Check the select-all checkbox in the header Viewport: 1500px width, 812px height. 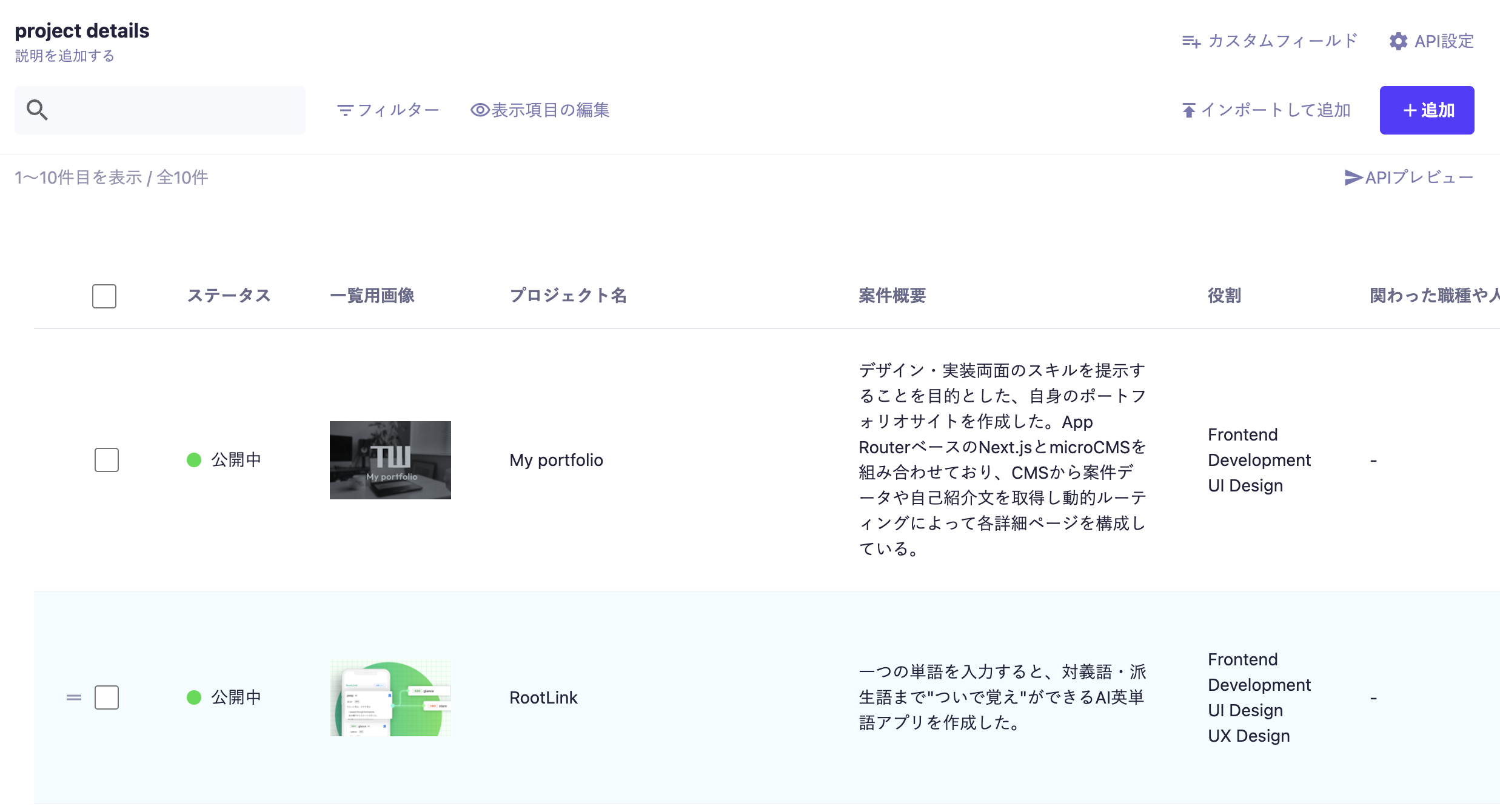point(104,296)
